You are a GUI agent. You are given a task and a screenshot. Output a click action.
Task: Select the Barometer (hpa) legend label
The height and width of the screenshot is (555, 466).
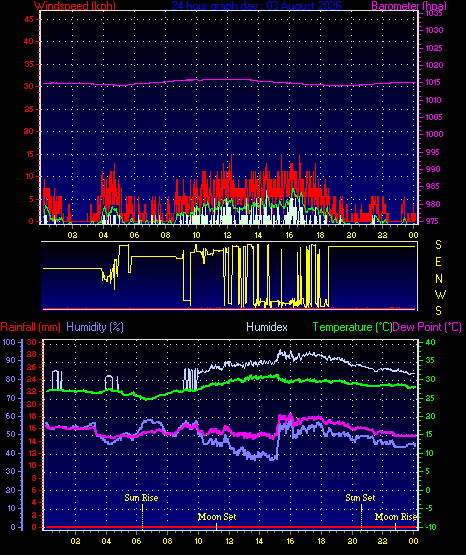tap(409, 6)
